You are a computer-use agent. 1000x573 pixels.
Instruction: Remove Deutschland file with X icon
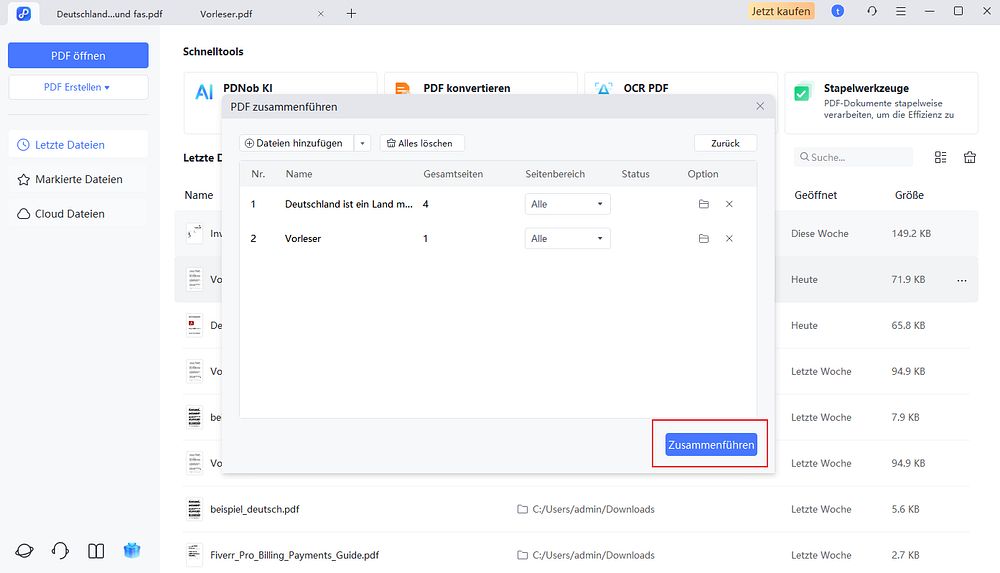(729, 204)
